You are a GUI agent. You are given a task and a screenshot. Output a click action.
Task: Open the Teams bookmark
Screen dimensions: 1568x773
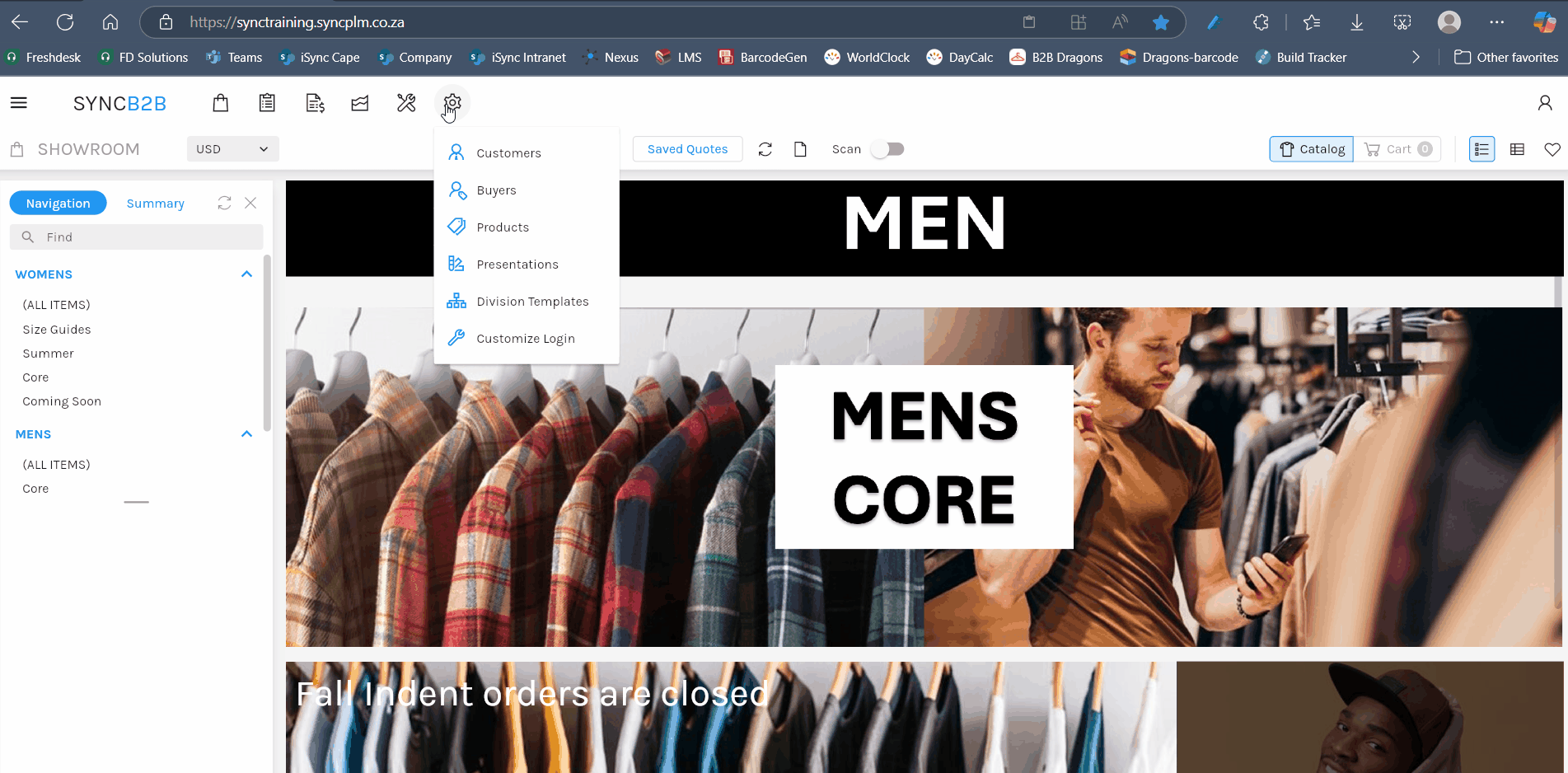pyautogui.click(x=234, y=57)
